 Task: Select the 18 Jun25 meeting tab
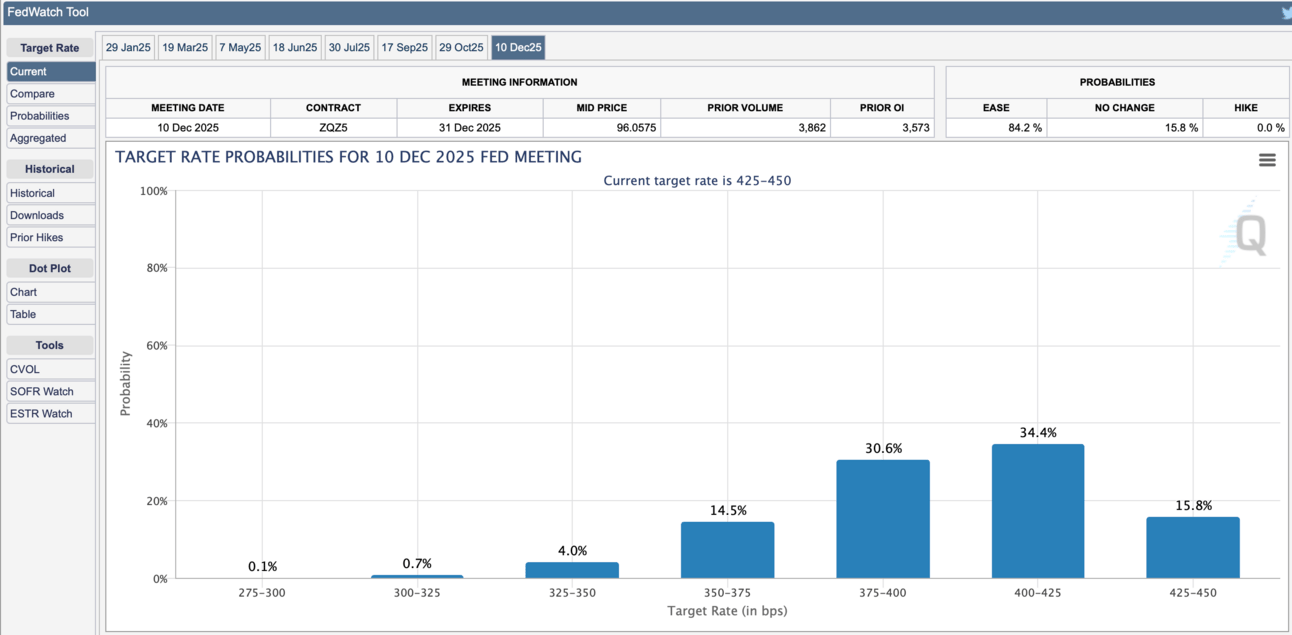[x=295, y=48]
